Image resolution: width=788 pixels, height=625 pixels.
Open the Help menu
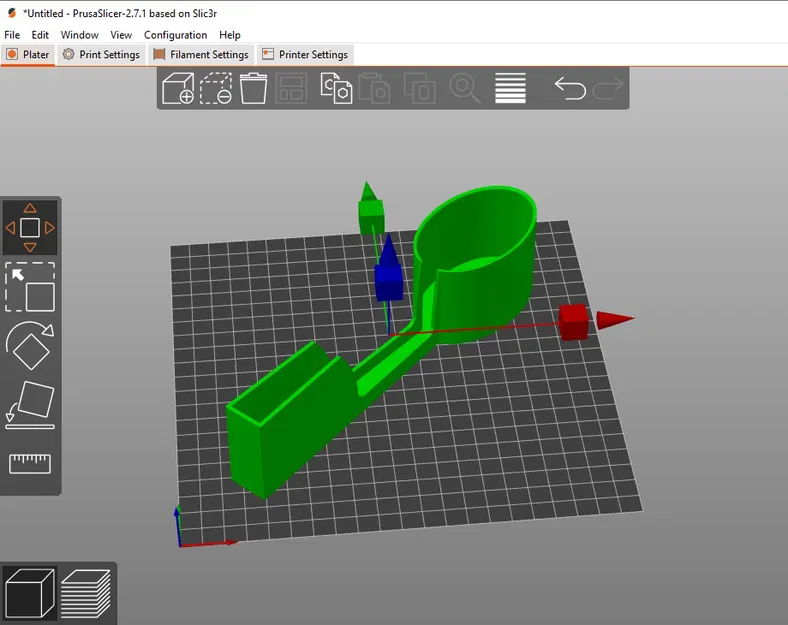coord(230,35)
